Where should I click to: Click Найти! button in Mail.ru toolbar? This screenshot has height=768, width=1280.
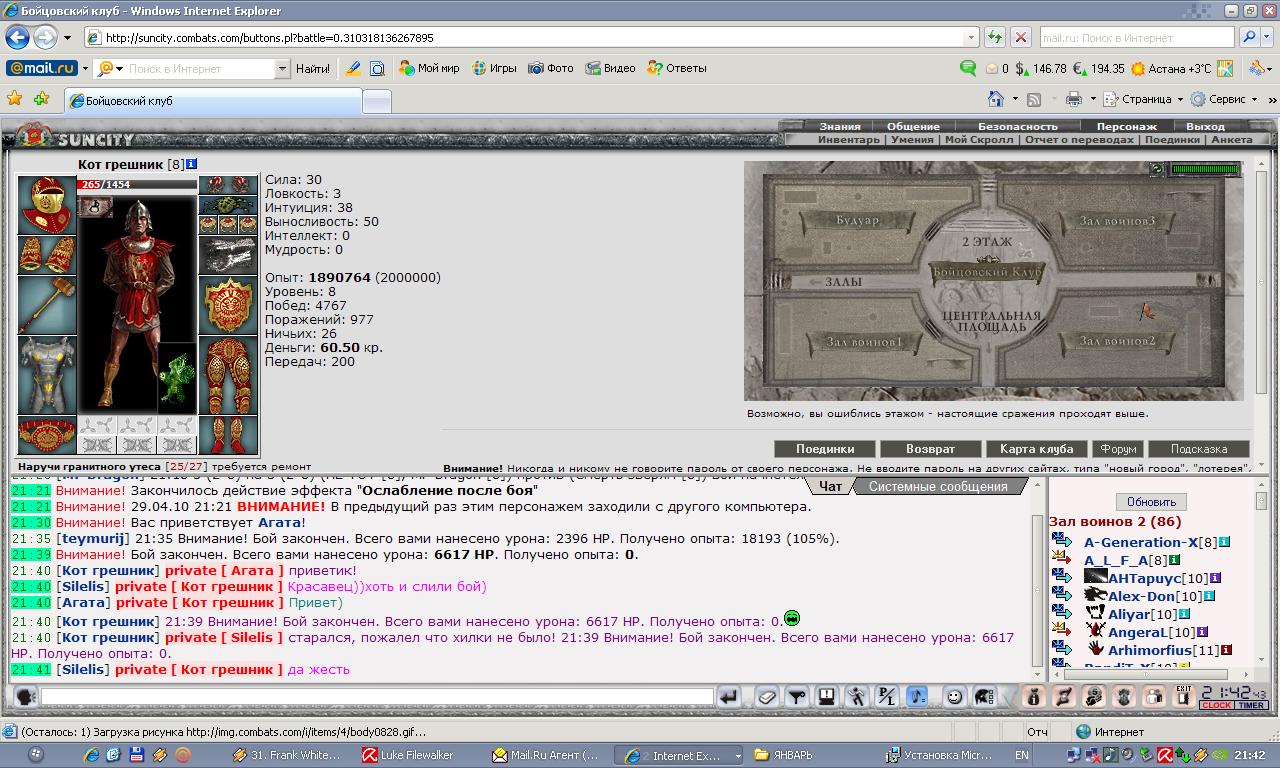coord(313,69)
